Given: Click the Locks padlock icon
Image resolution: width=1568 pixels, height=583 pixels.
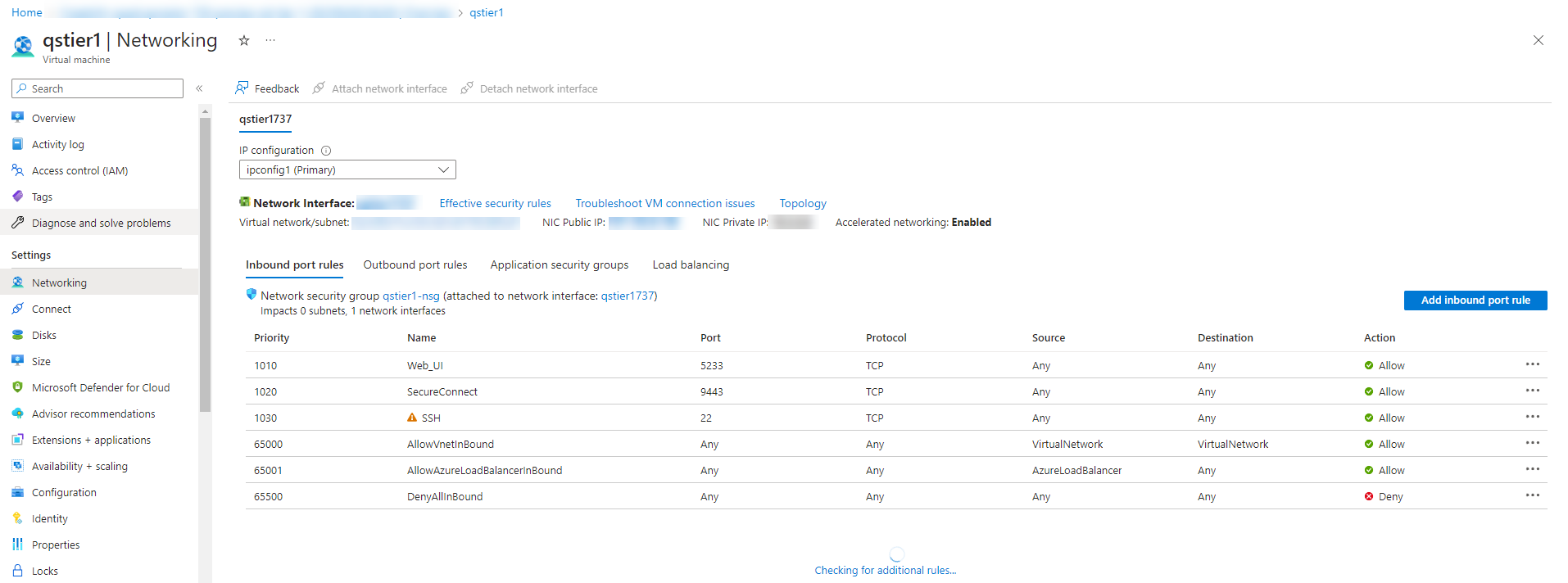Looking at the screenshot, I should click(x=17, y=571).
